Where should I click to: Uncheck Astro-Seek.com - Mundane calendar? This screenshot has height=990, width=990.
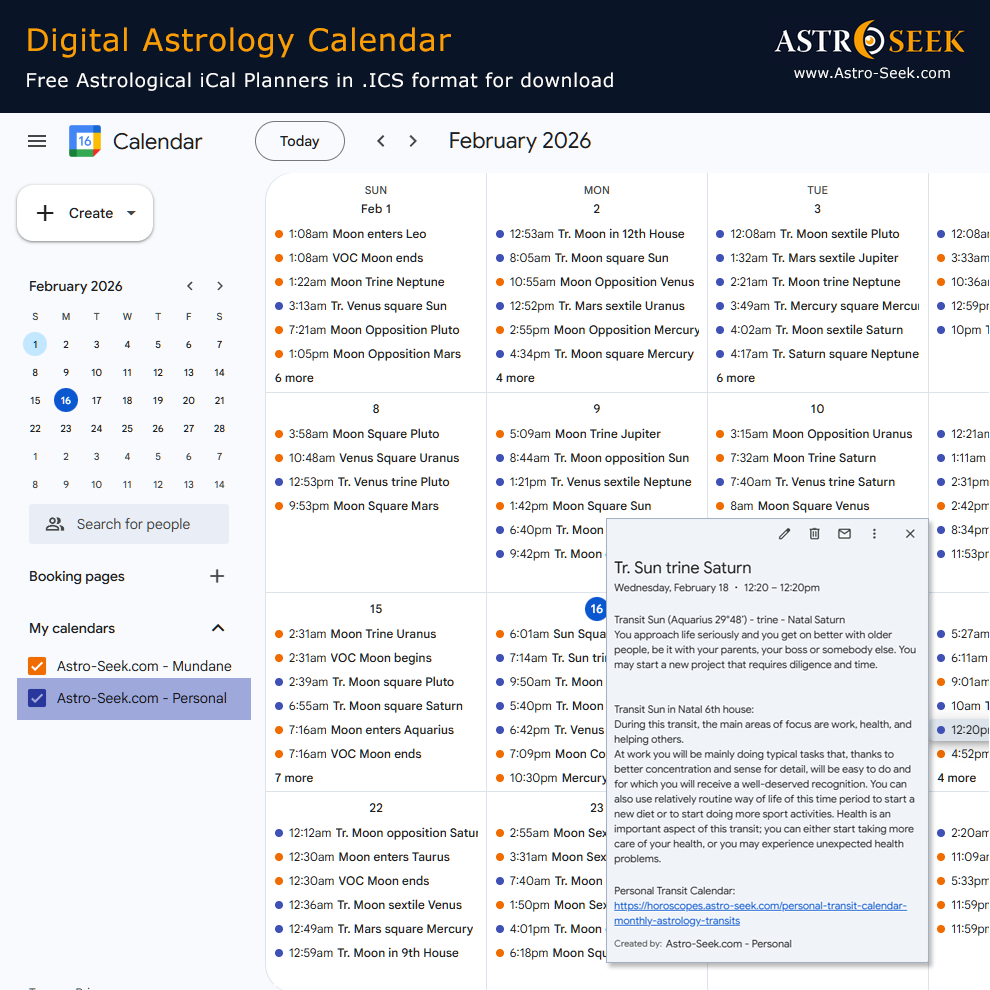click(38, 666)
